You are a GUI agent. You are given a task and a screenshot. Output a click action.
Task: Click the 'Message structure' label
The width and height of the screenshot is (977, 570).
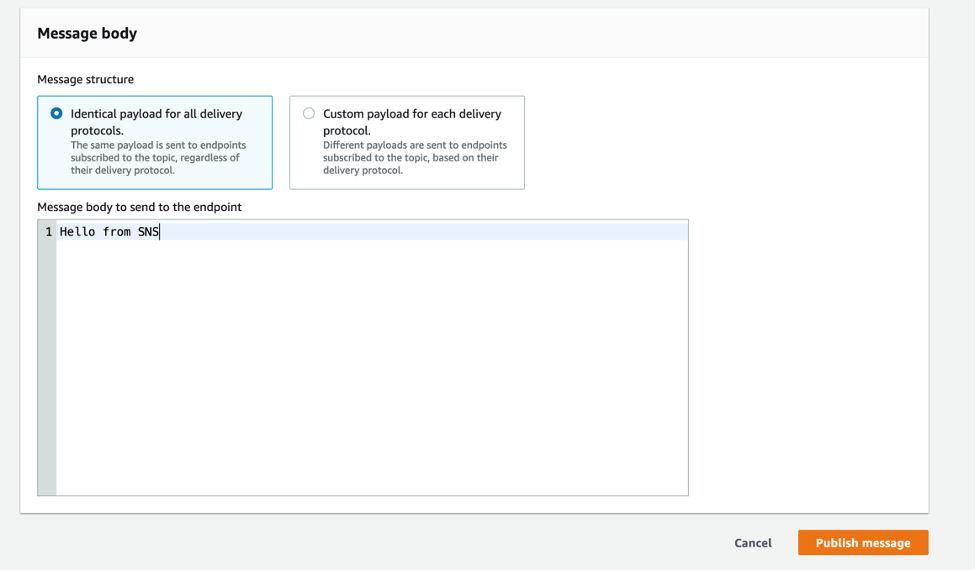[x=85, y=79]
